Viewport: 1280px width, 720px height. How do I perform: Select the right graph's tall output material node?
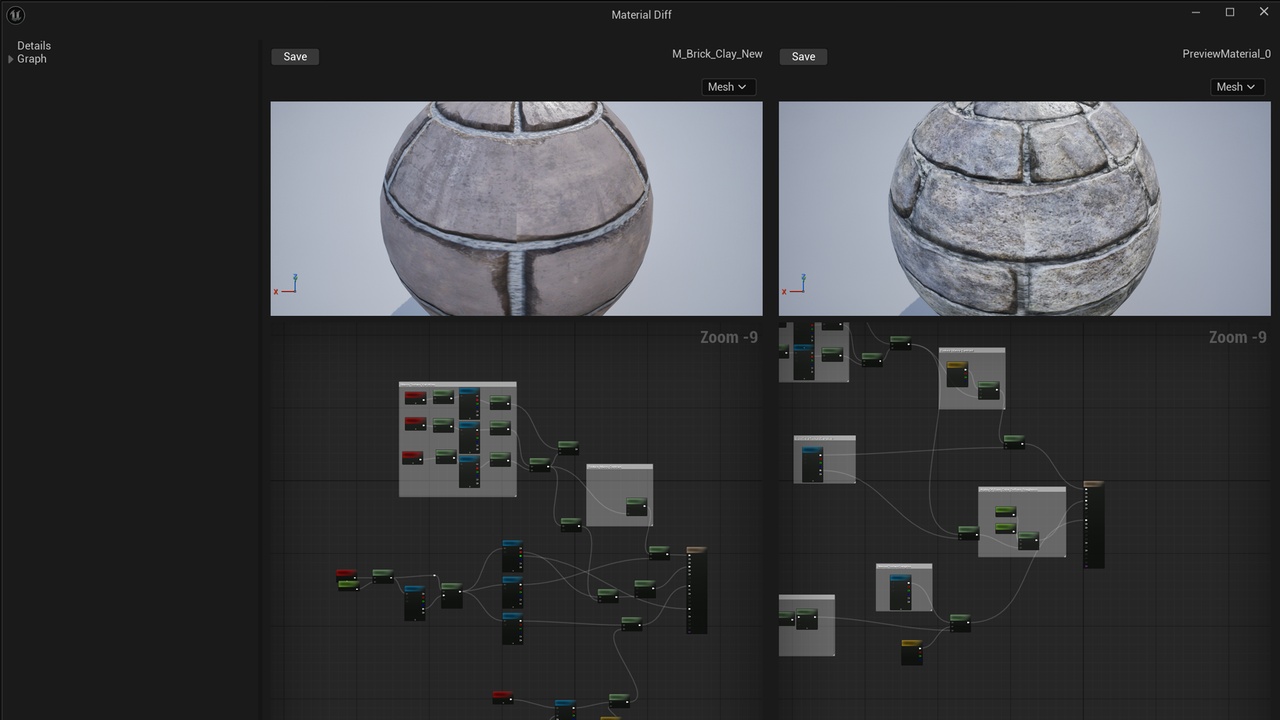[1094, 524]
